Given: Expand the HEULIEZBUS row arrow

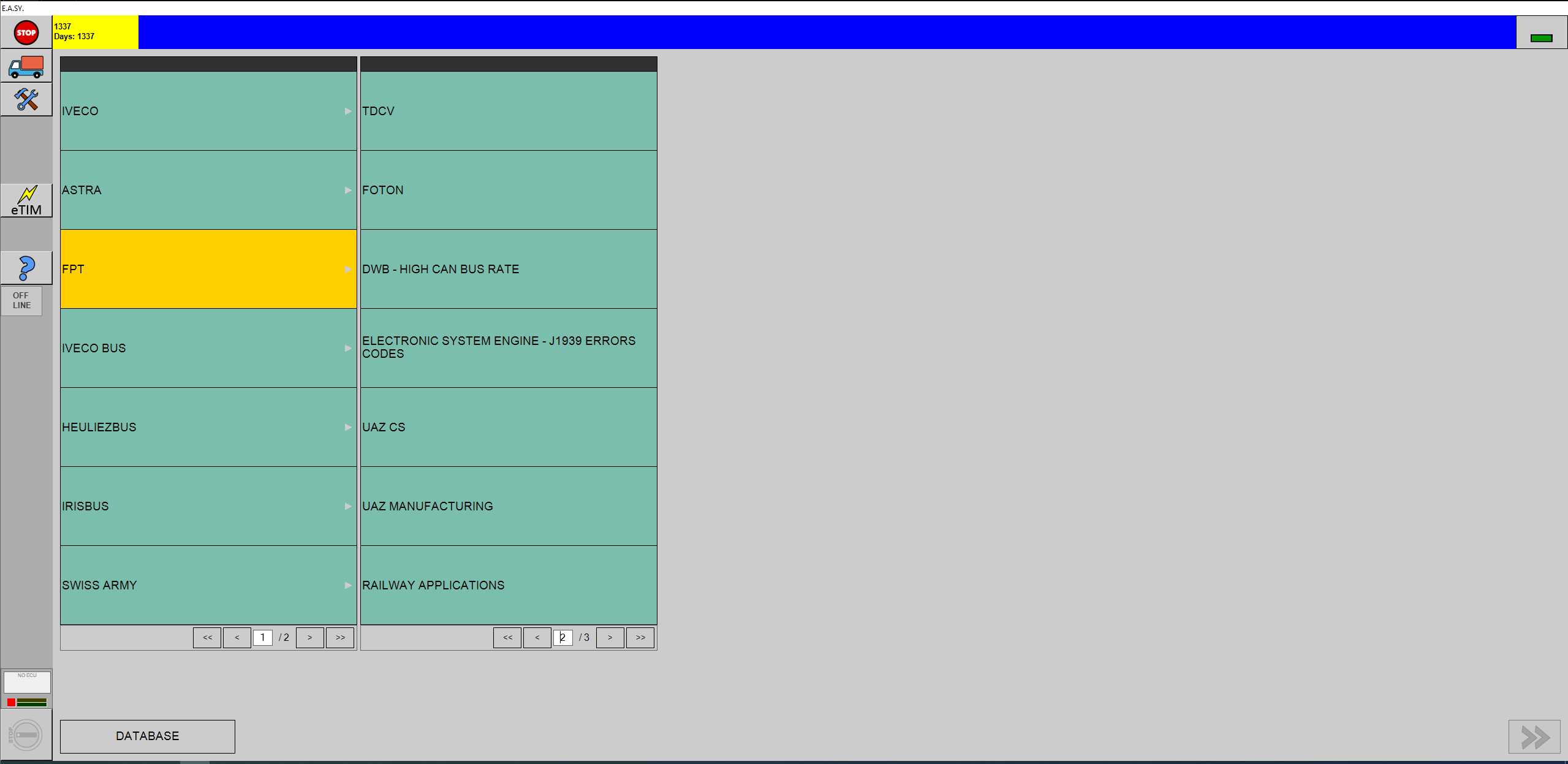Looking at the screenshot, I should [x=348, y=427].
